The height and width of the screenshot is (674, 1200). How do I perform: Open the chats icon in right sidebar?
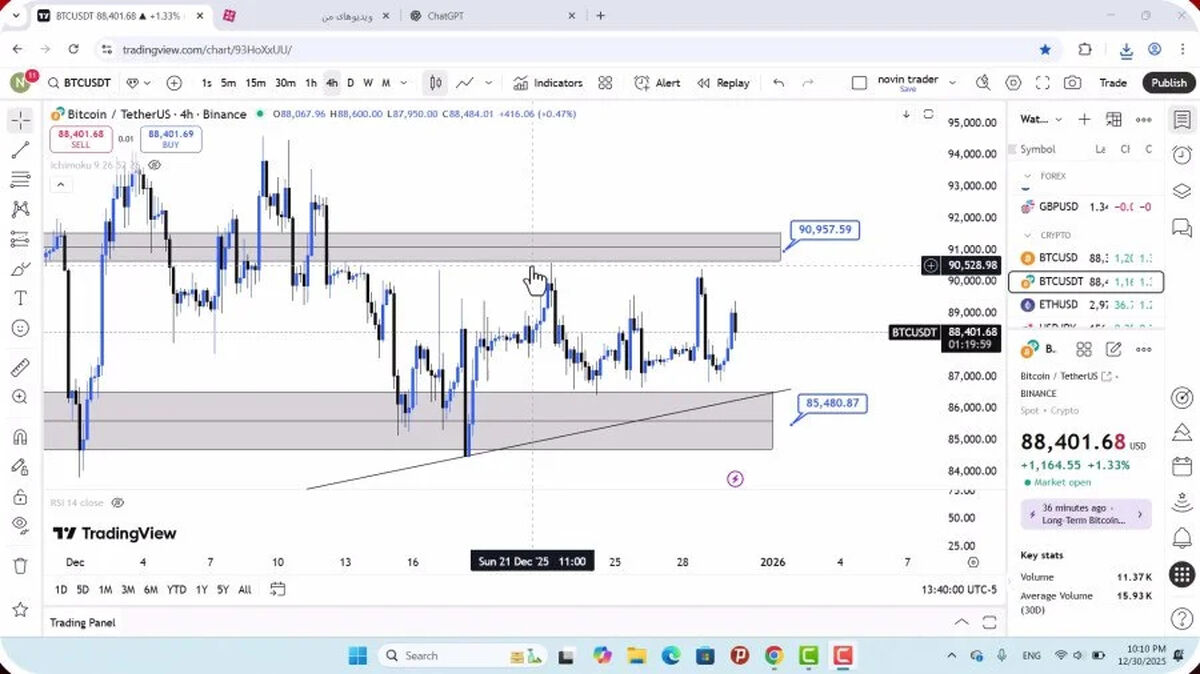tap(1182, 227)
